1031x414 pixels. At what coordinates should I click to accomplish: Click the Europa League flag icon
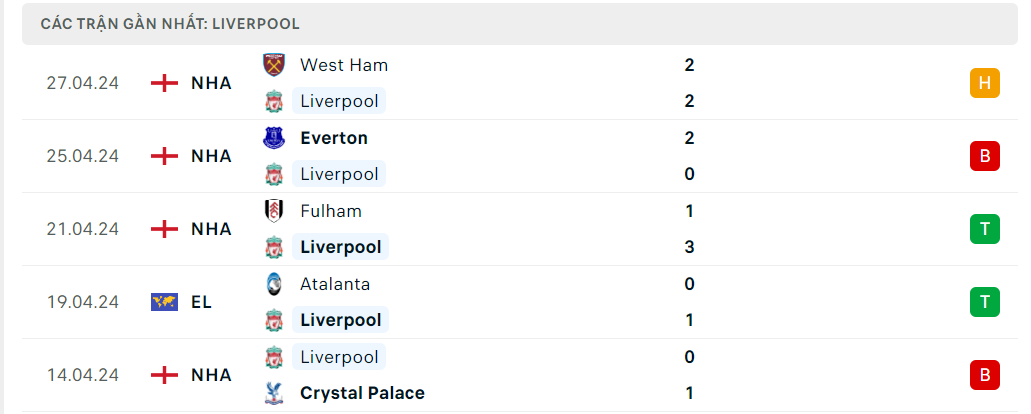tap(164, 302)
